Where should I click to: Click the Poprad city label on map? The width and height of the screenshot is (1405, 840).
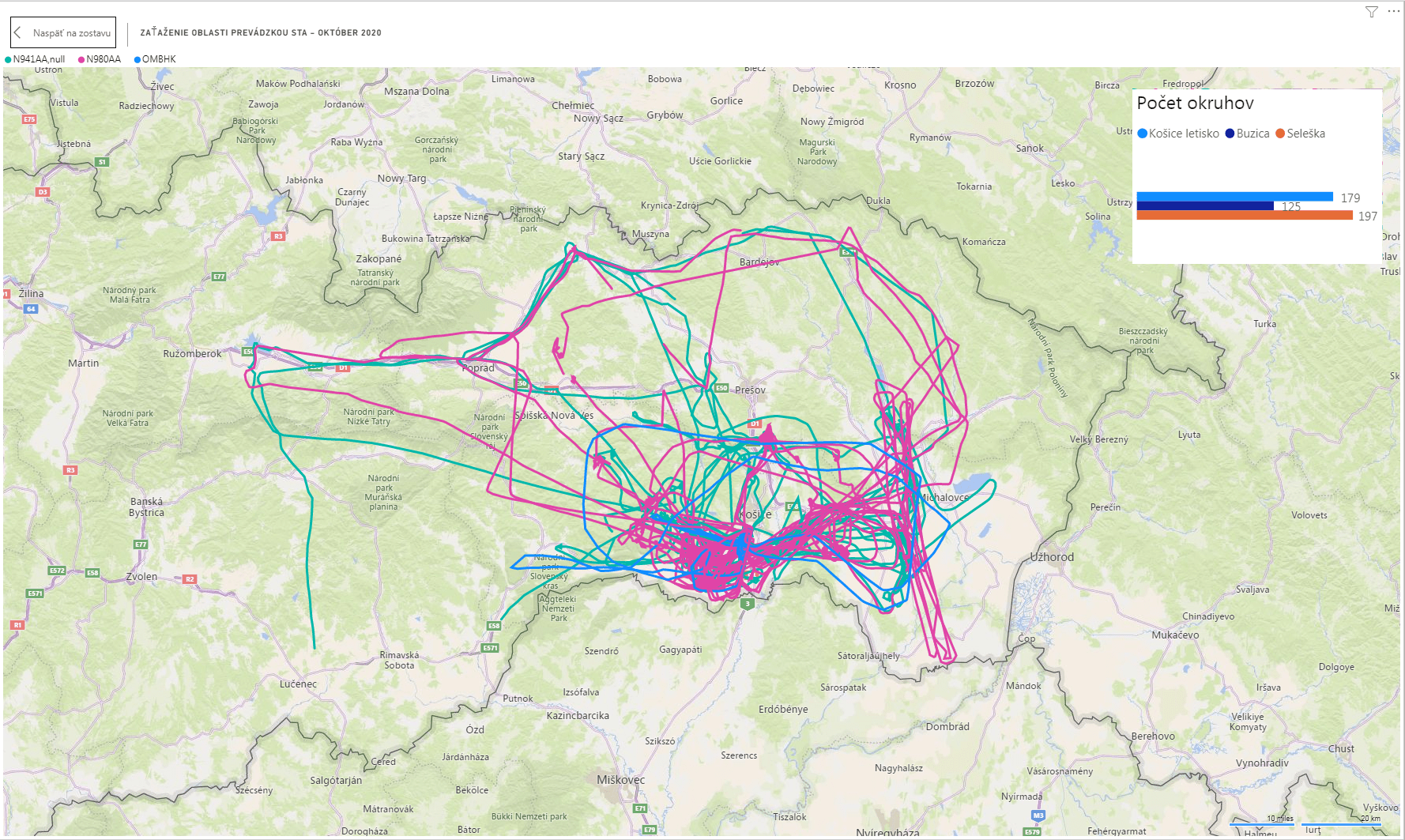click(x=478, y=368)
